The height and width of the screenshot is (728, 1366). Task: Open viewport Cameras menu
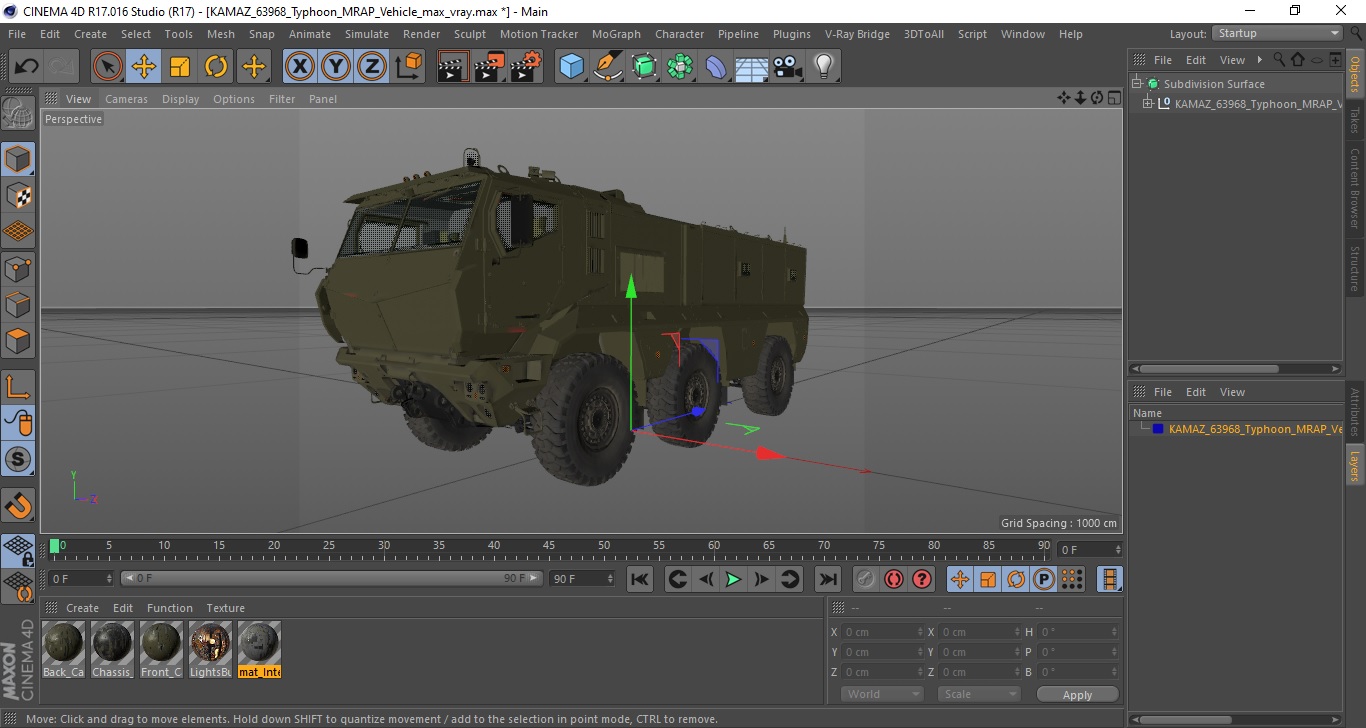coord(126,99)
